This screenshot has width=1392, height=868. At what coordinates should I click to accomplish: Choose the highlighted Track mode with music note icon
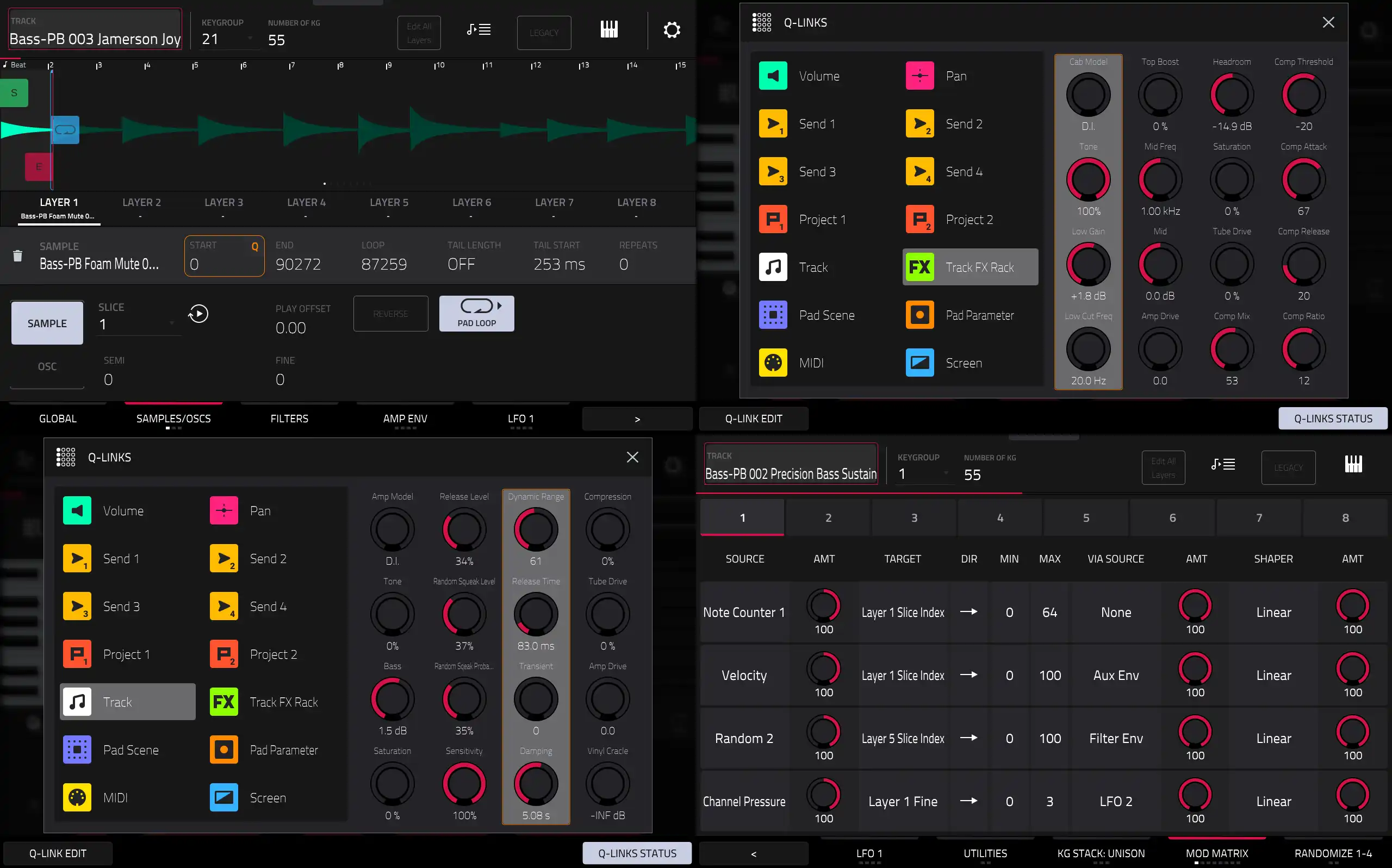(127, 702)
